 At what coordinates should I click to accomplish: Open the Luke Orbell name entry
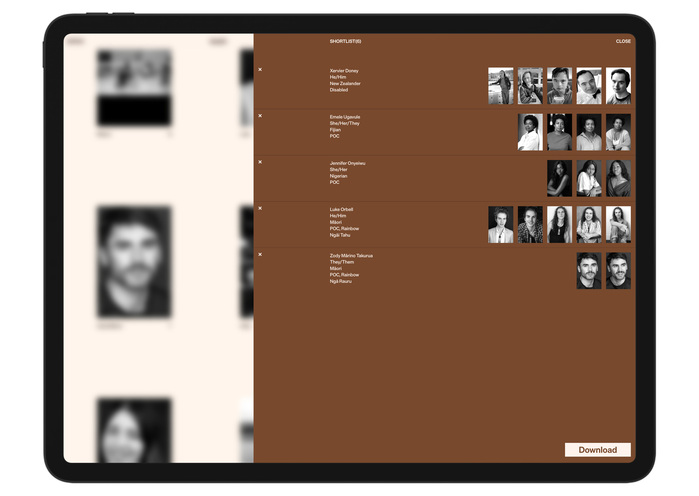[x=341, y=209]
